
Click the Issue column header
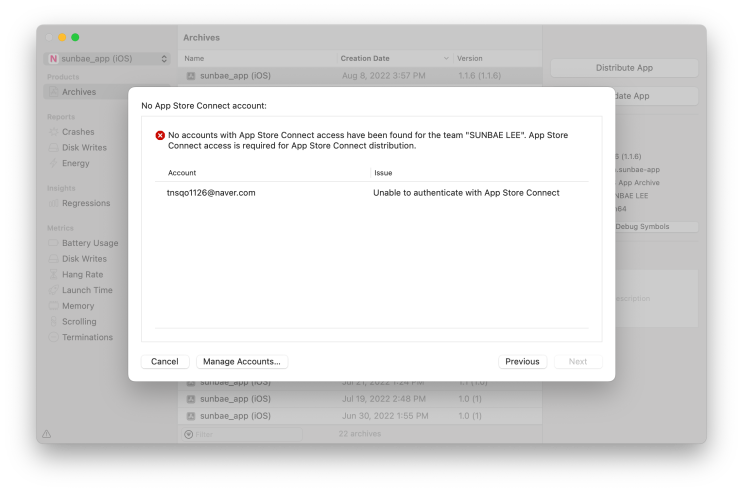(x=383, y=173)
